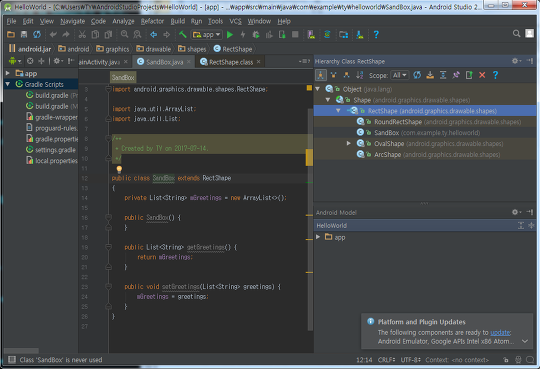Screen dimensions: 540x369
Task: Toggle tool window buttons in the status bar corner
Action: click(12, 360)
